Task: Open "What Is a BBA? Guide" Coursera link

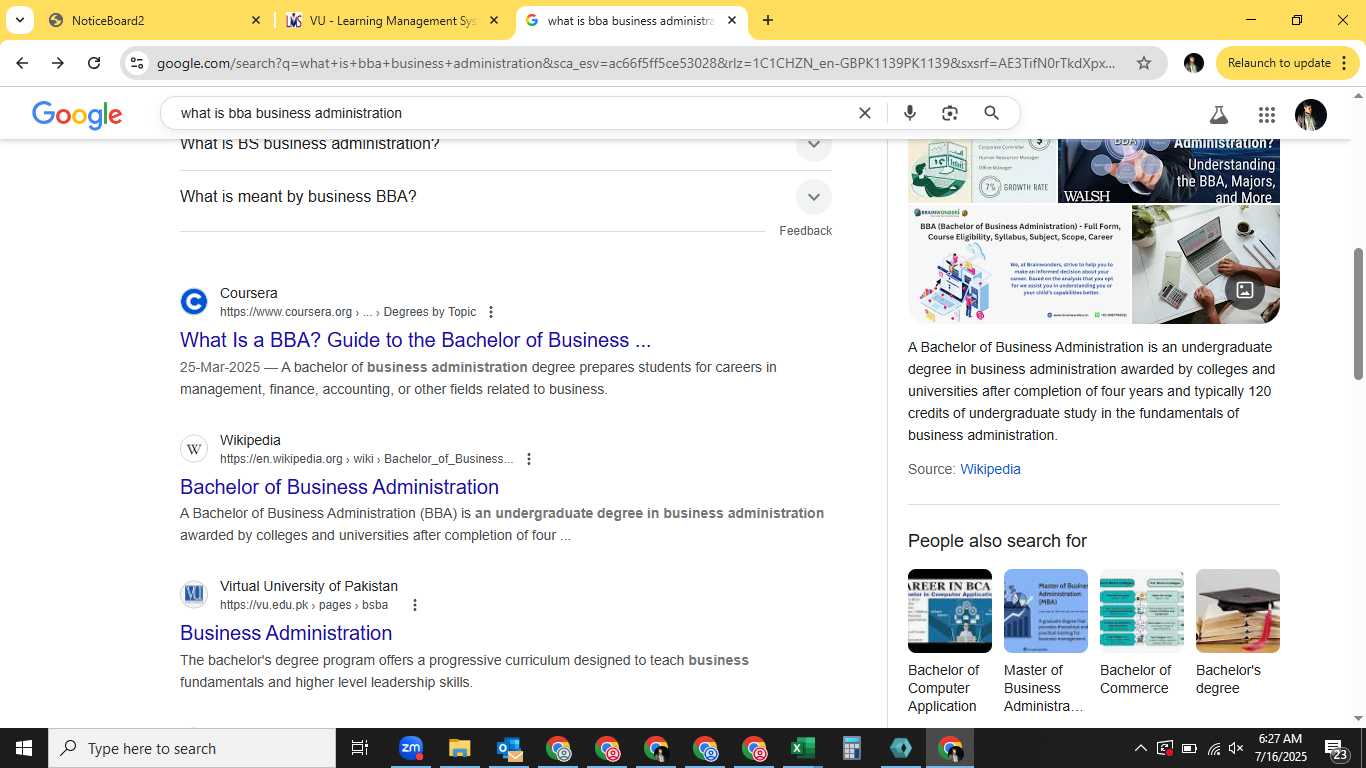Action: 415,340
